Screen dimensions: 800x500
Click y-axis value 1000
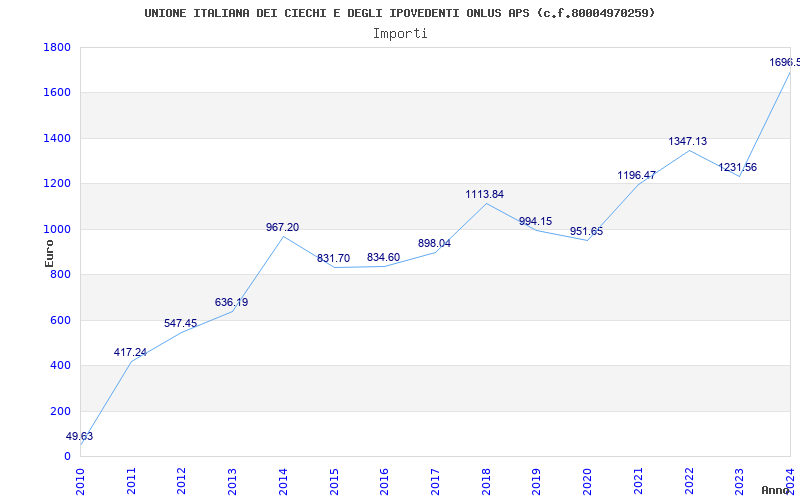pyautogui.click(x=57, y=229)
